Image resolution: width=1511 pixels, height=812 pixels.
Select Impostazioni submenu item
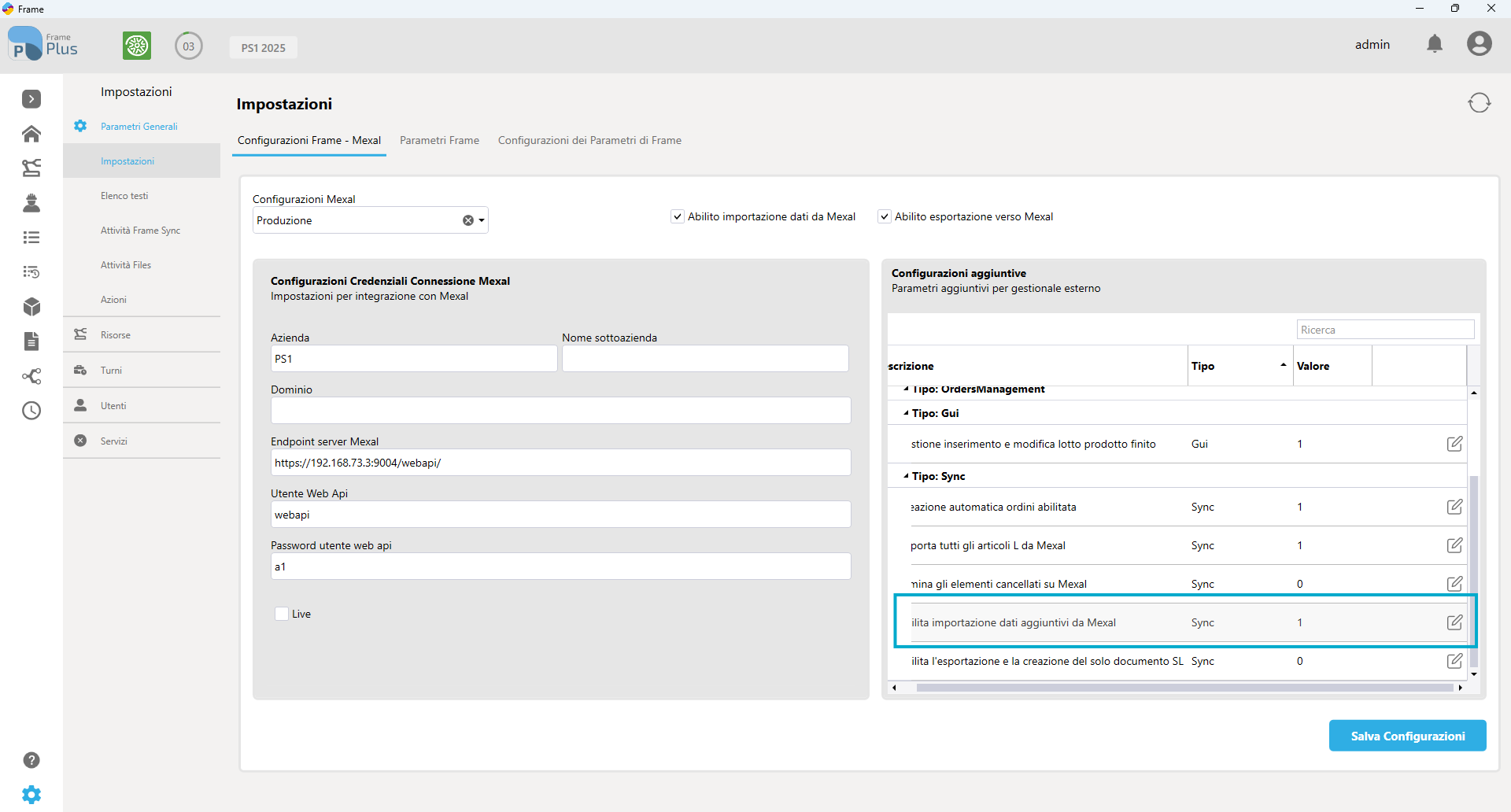[x=142, y=161]
